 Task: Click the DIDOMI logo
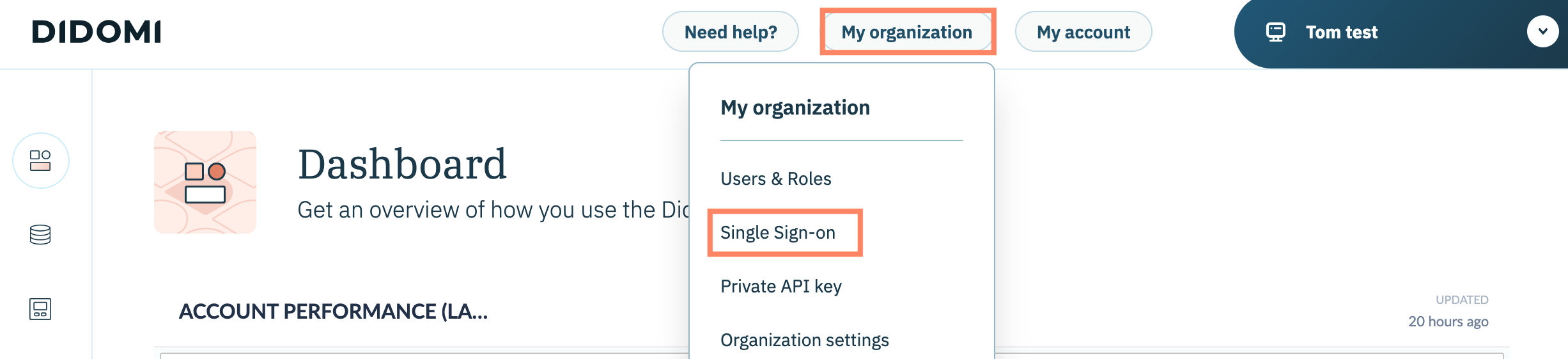click(x=97, y=32)
